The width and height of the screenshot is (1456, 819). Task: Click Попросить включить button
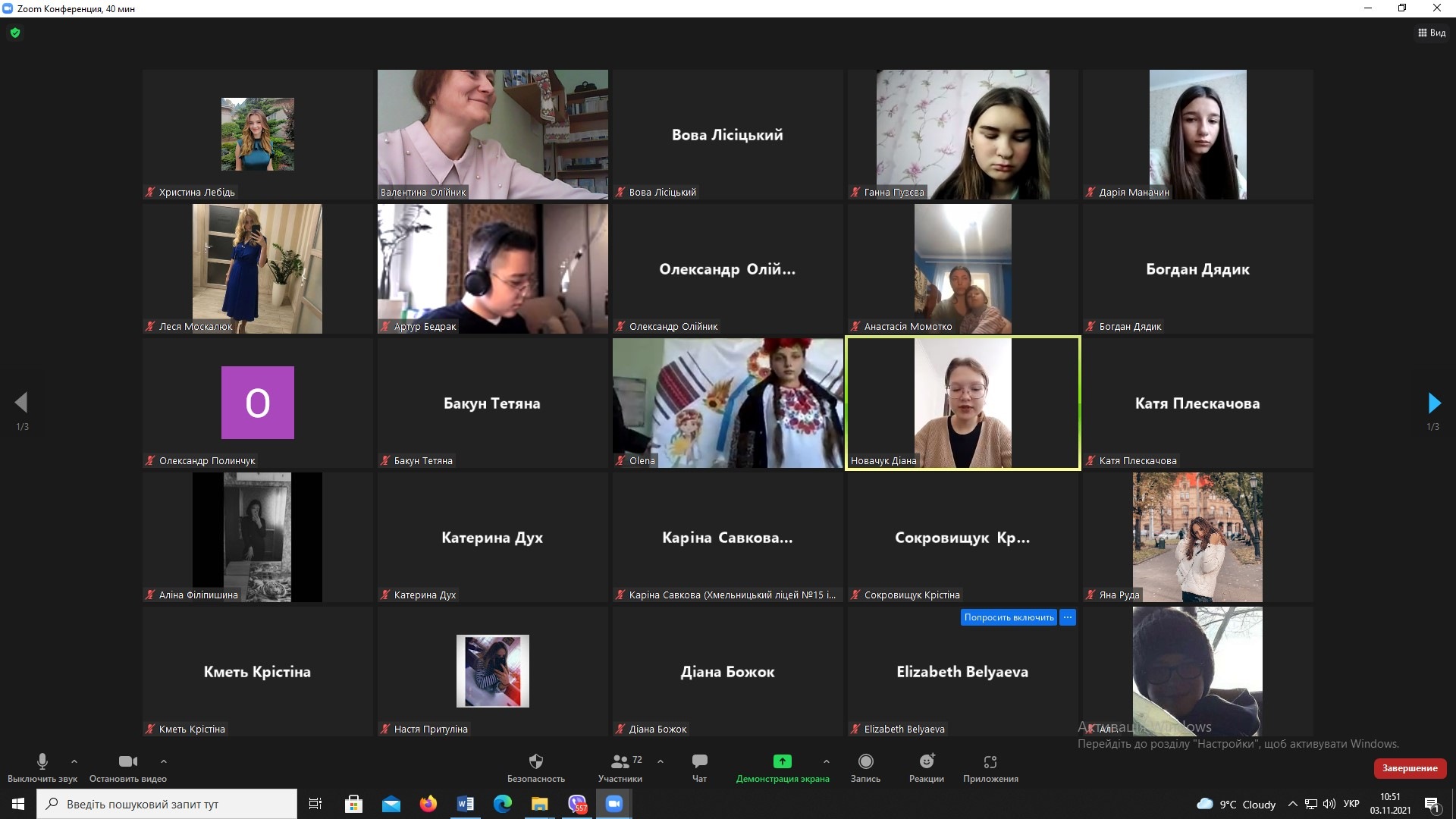tap(1008, 617)
